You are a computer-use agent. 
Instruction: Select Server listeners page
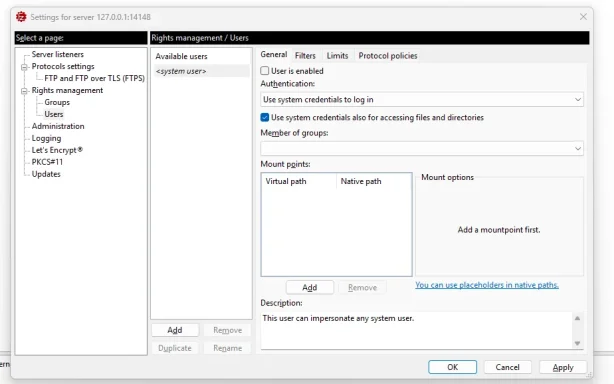tap(58, 54)
